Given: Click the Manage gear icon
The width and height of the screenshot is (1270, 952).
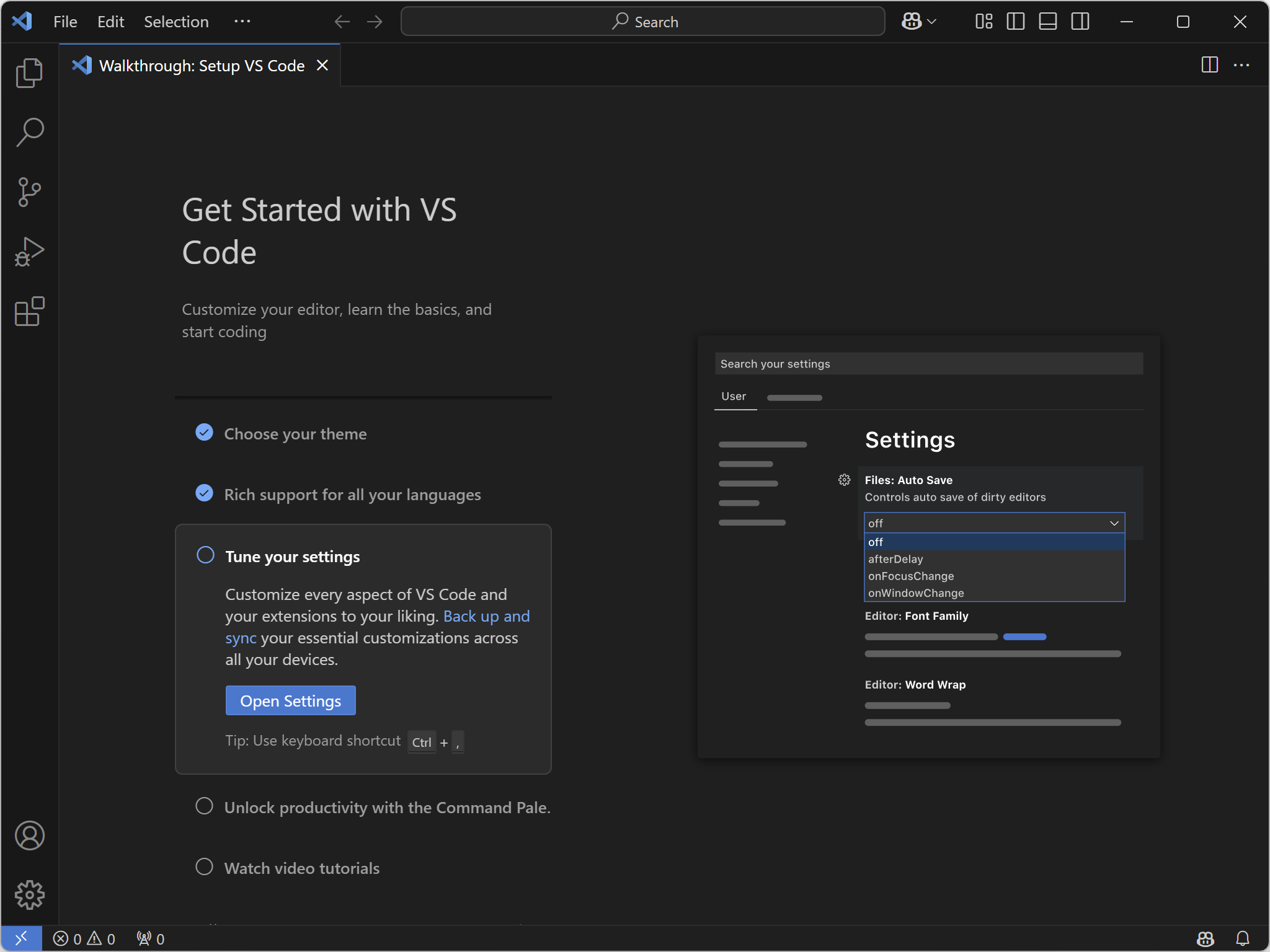Looking at the screenshot, I should click(x=29, y=895).
